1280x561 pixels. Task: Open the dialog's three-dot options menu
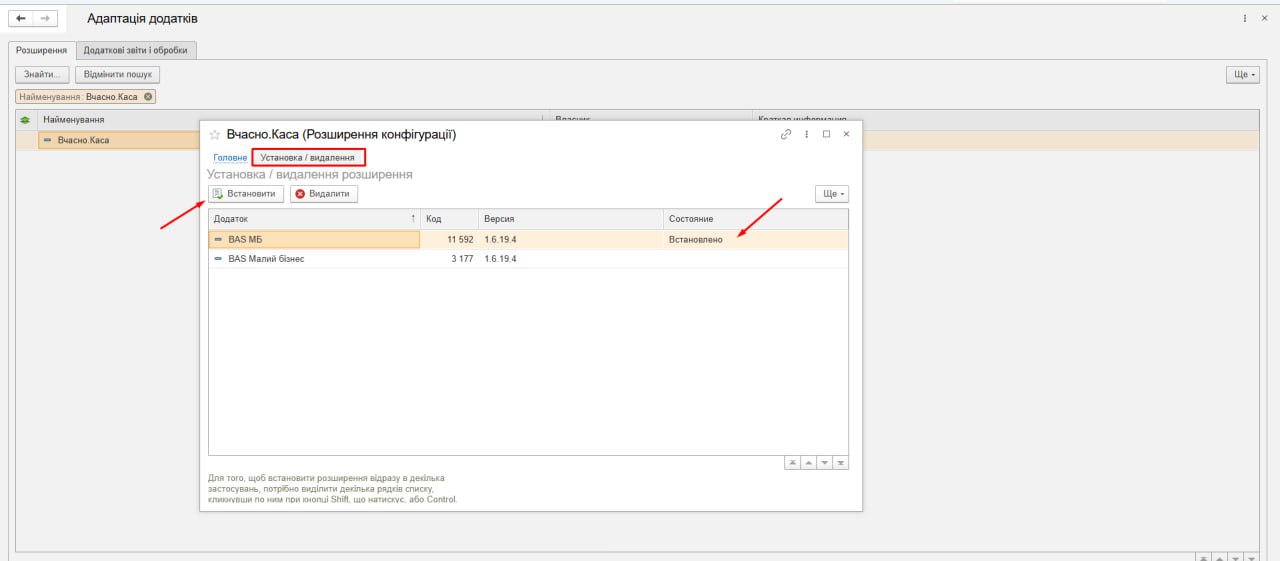[x=806, y=134]
